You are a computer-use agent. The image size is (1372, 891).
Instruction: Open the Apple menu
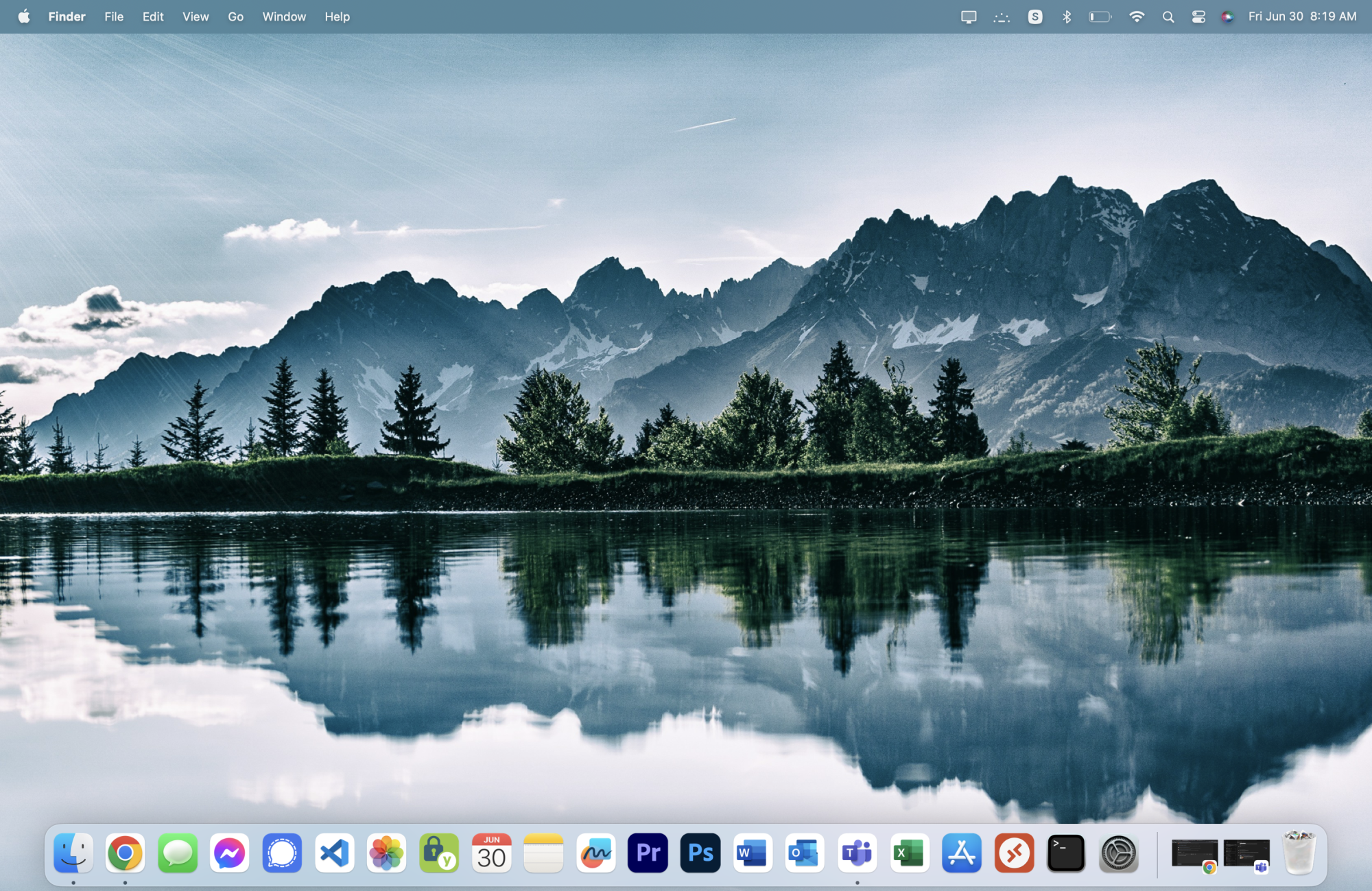pyautogui.click(x=24, y=16)
